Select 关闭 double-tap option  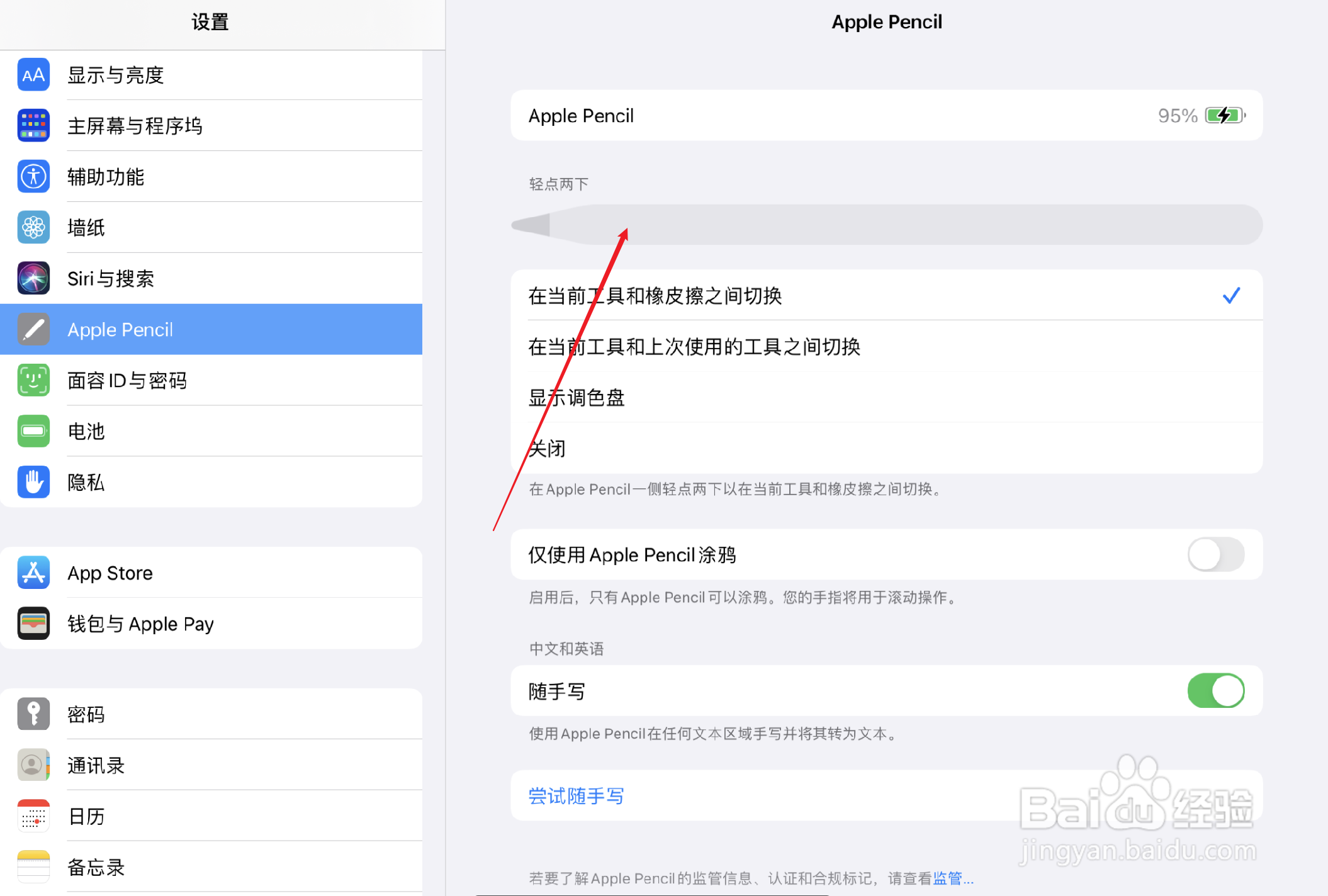coord(886,448)
